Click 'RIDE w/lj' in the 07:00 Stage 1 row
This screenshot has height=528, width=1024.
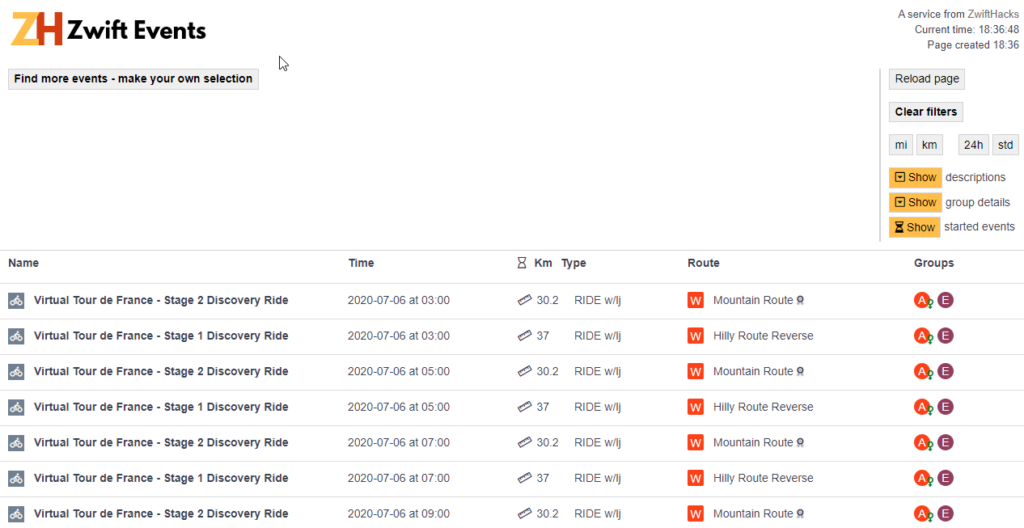coord(597,478)
